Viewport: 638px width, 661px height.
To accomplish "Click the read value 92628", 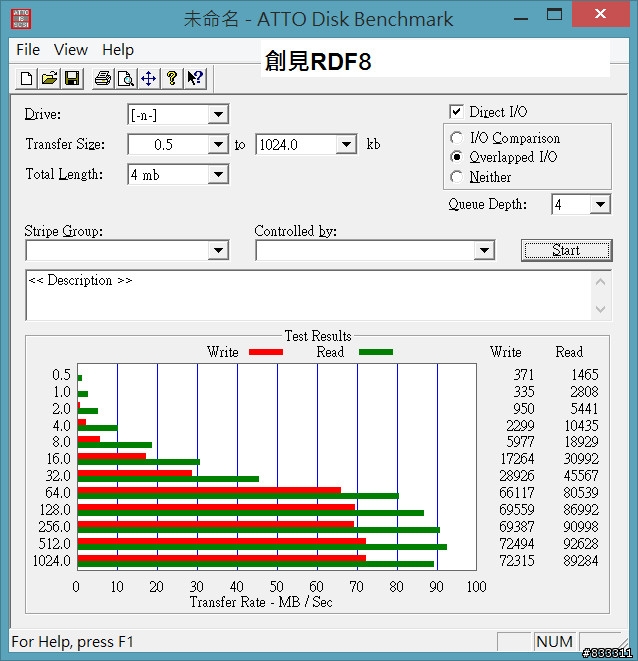I will click(581, 544).
